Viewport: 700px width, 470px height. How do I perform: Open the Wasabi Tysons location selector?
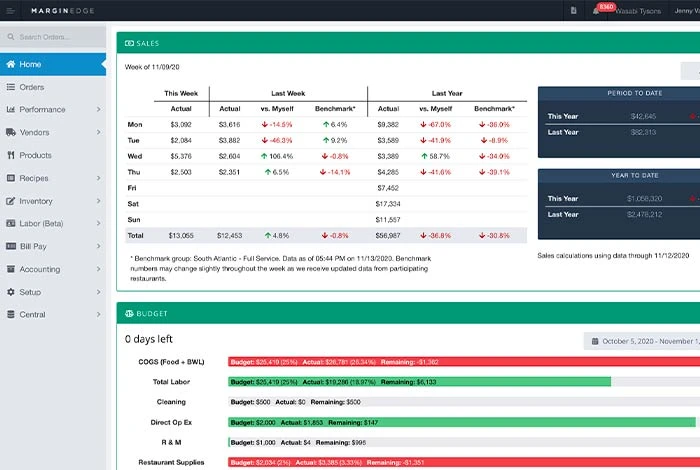[638, 11]
